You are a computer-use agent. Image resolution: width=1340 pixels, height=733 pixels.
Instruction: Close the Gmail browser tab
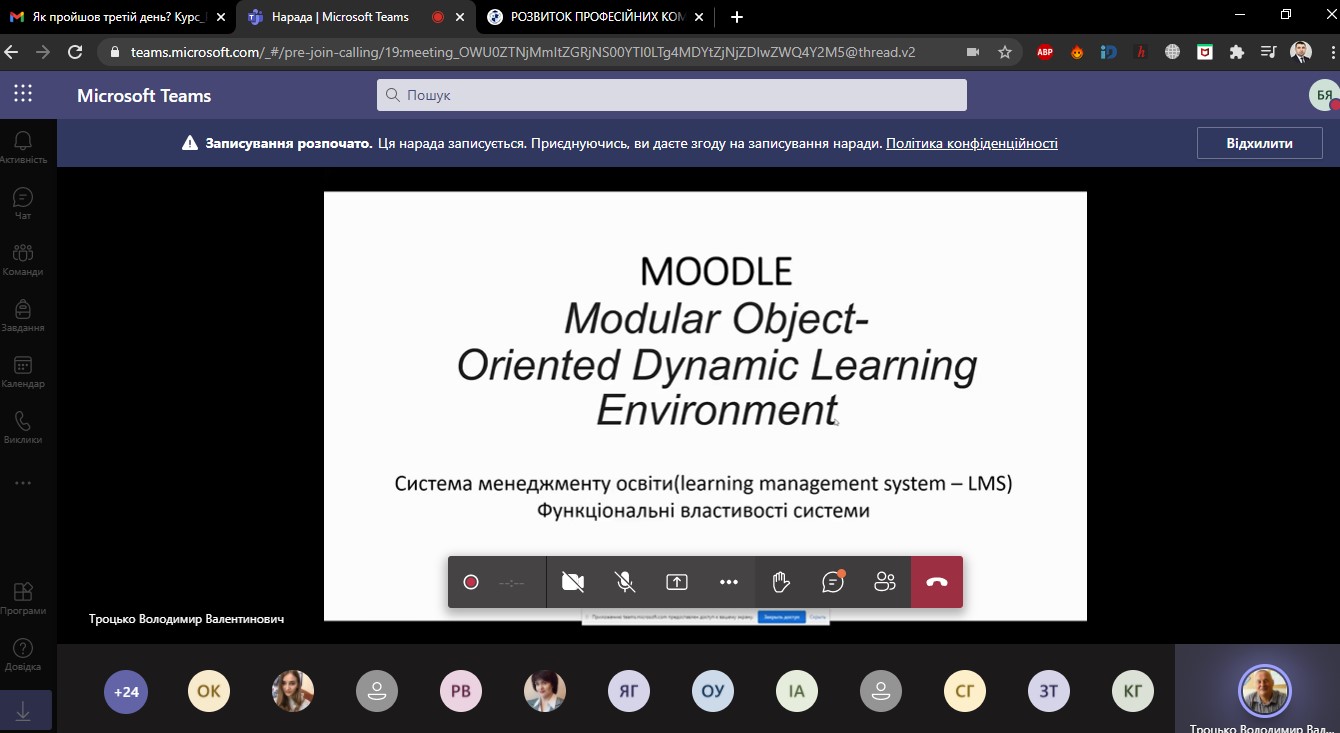click(221, 17)
